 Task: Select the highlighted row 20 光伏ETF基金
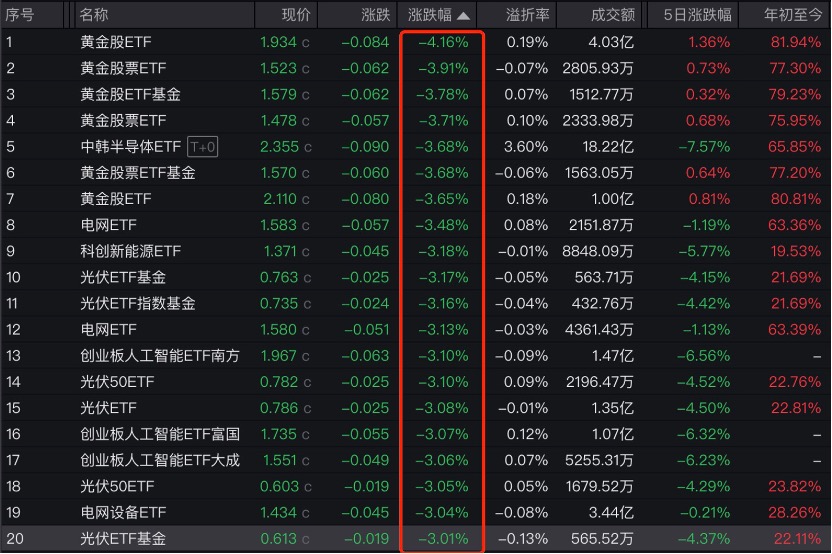[124, 539]
